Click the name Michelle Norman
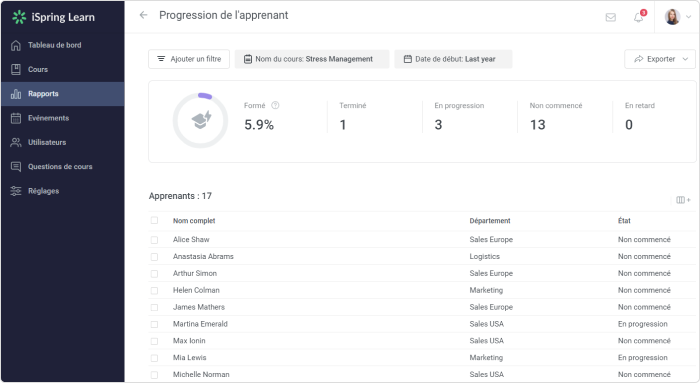Viewport: 700px width, 383px height. pyautogui.click(x=201, y=375)
